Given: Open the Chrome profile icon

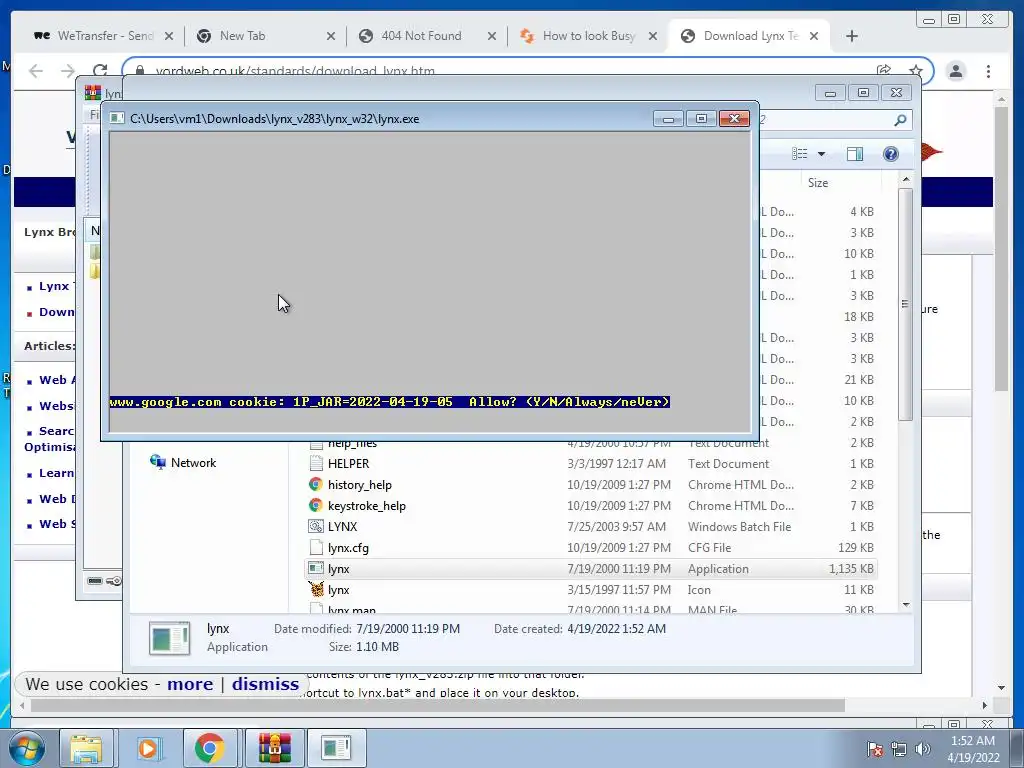Looking at the screenshot, I should [x=956, y=71].
